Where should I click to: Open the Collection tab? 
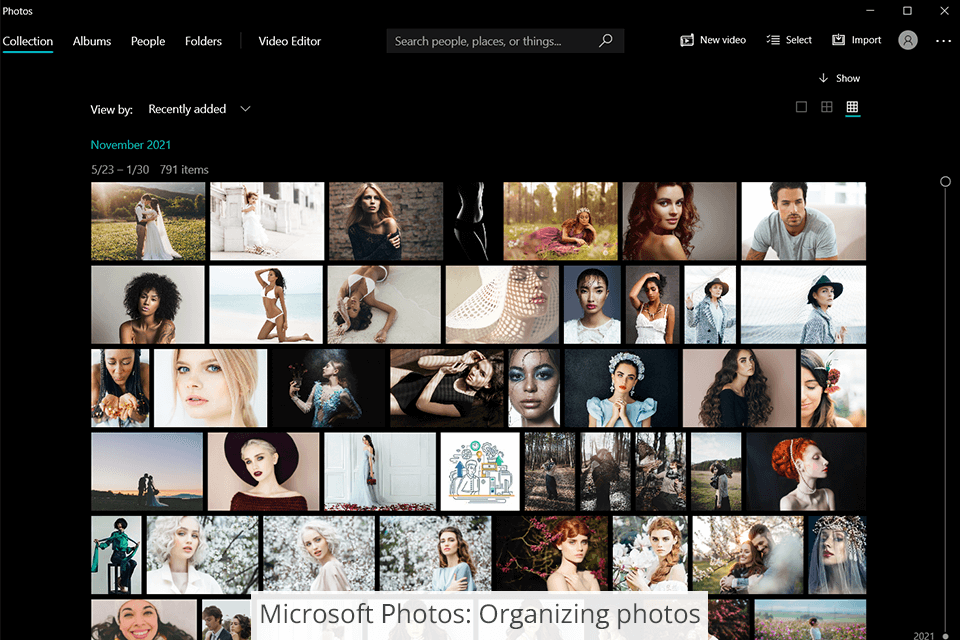(28, 41)
